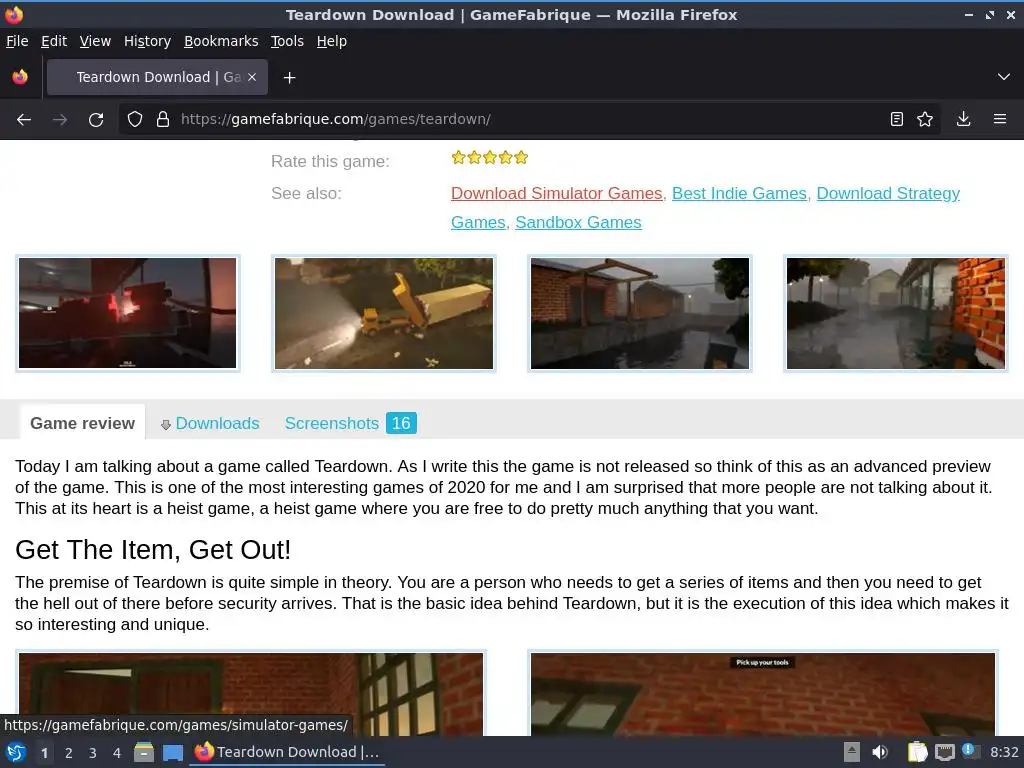1024x768 pixels.
Task: Switch to workspace 3
Action: point(93,753)
